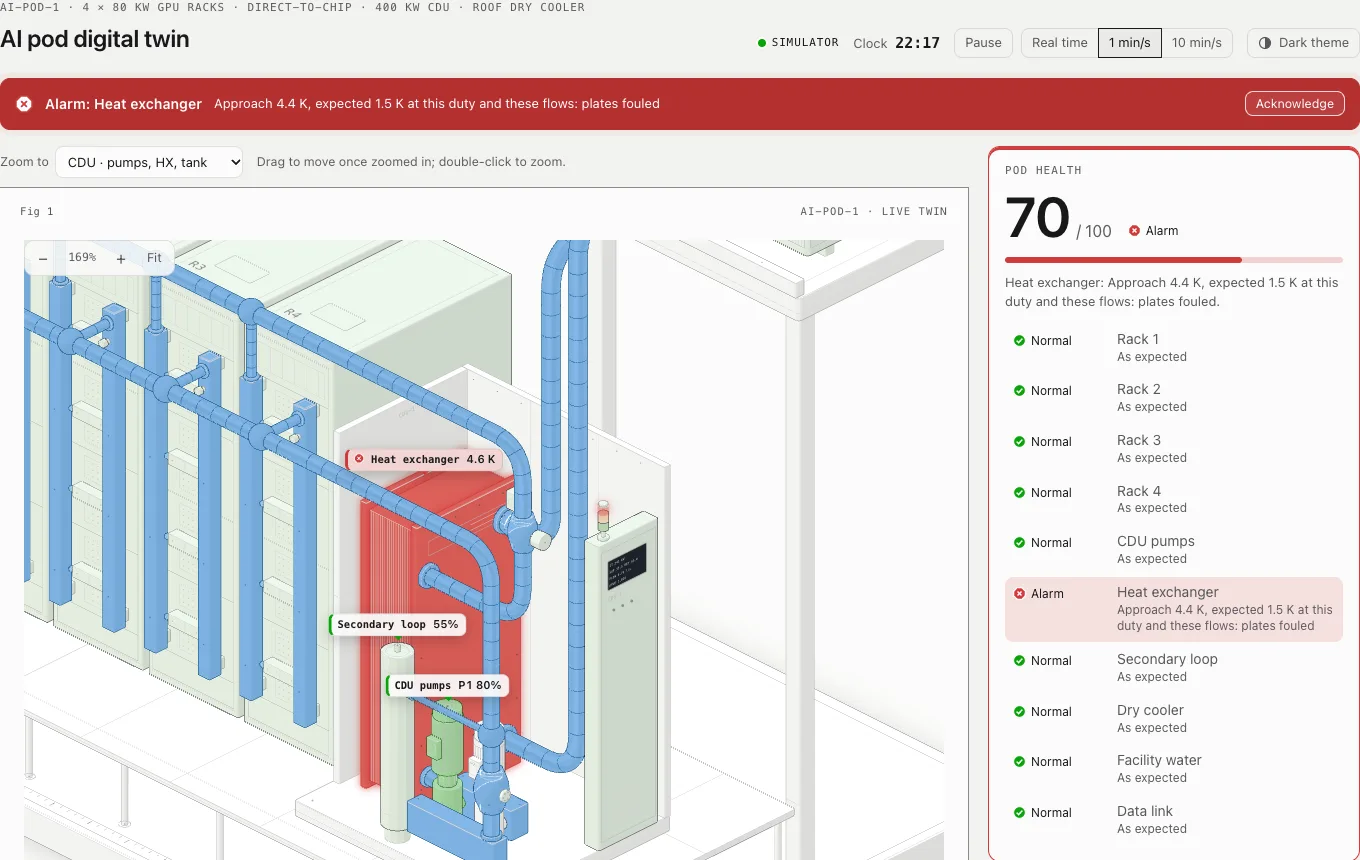Click the clock value 22:17
This screenshot has height=860, width=1360.
917,43
